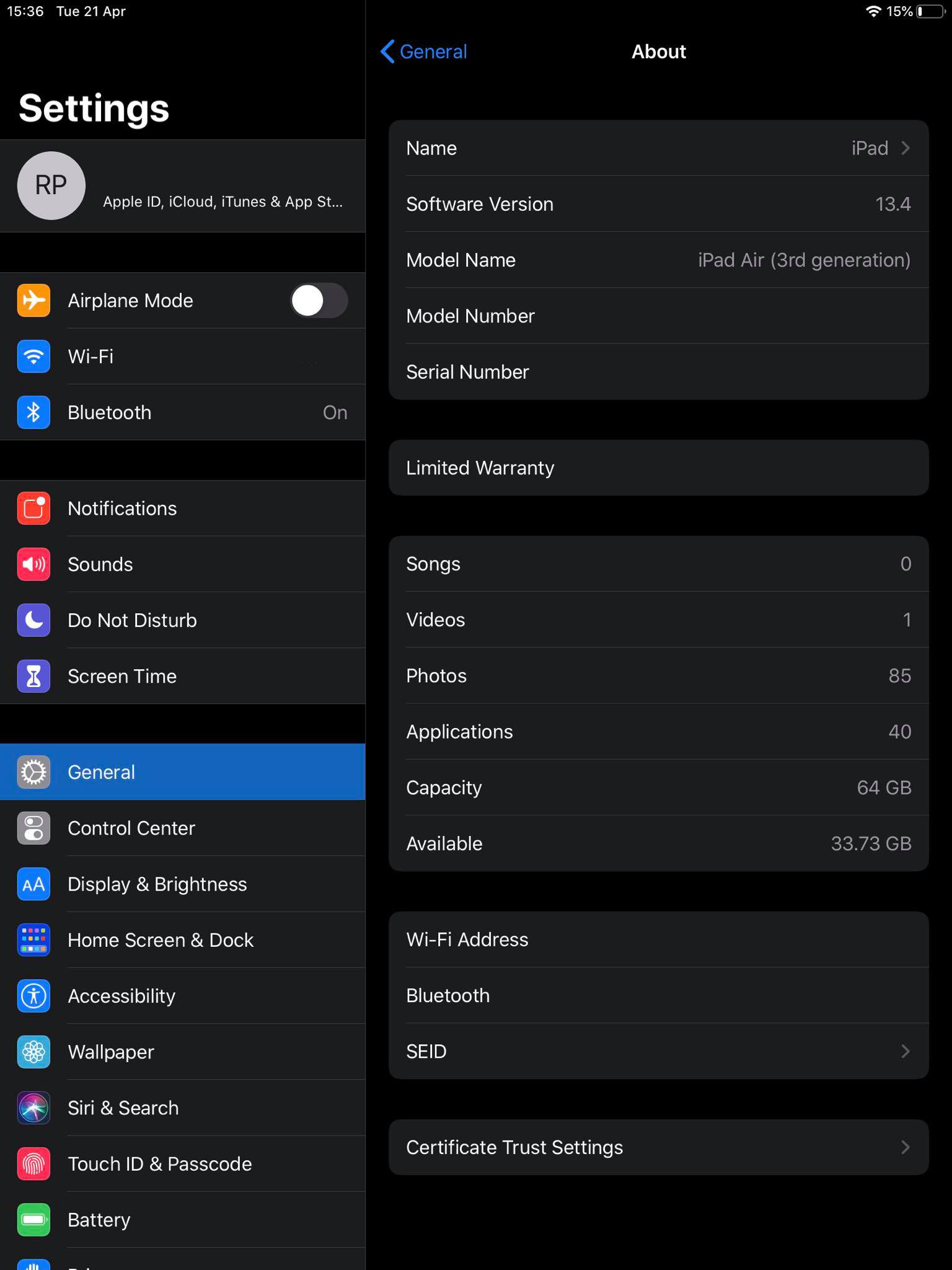Viewport: 952px width, 1270px height.
Task: Tap the Do Not Disturb moon icon
Action: 33,620
